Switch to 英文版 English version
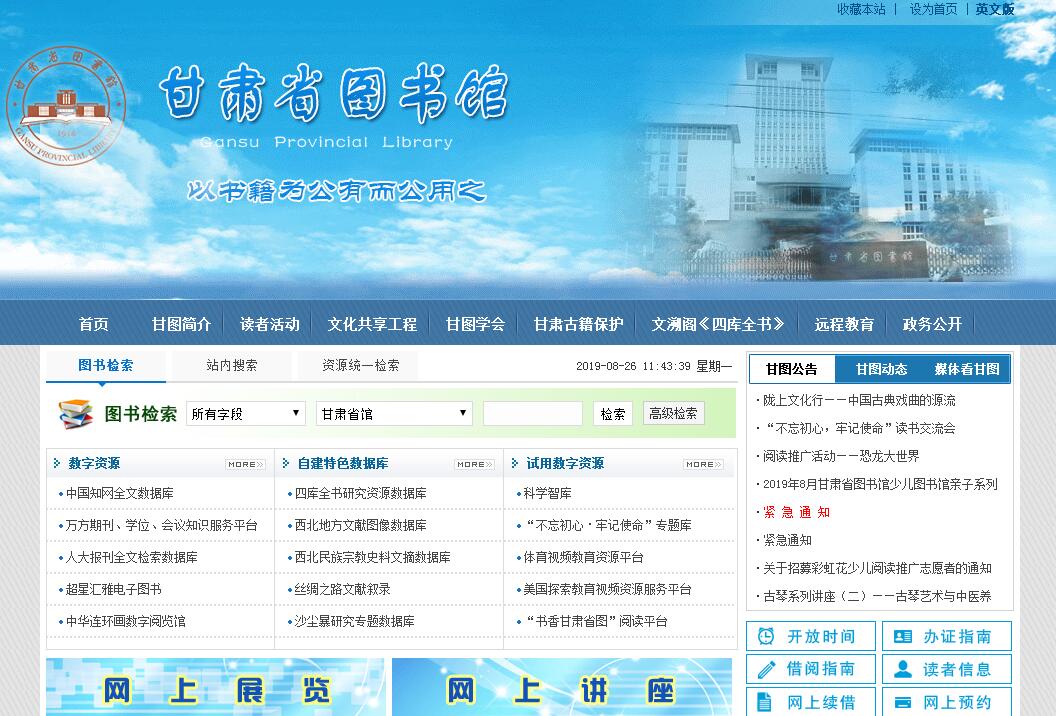This screenshot has width=1056, height=716. coord(995,9)
